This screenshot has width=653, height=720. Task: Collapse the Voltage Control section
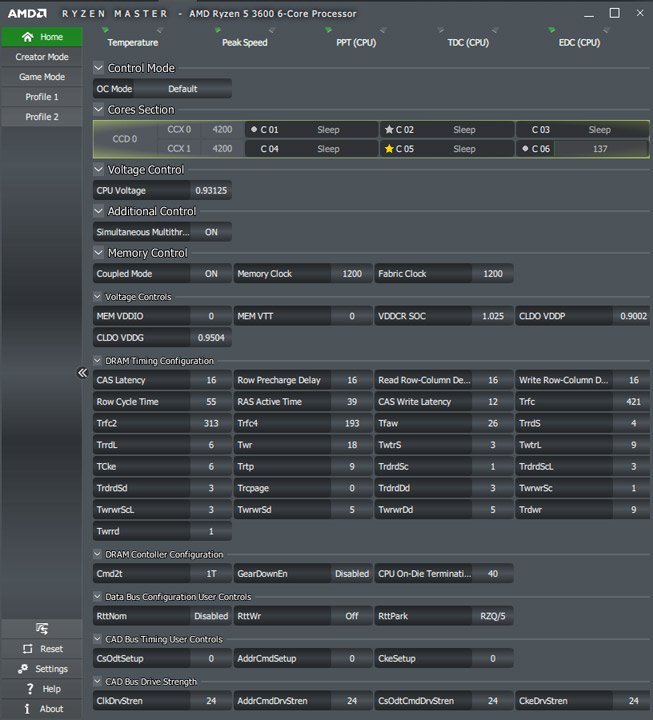coord(98,169)
